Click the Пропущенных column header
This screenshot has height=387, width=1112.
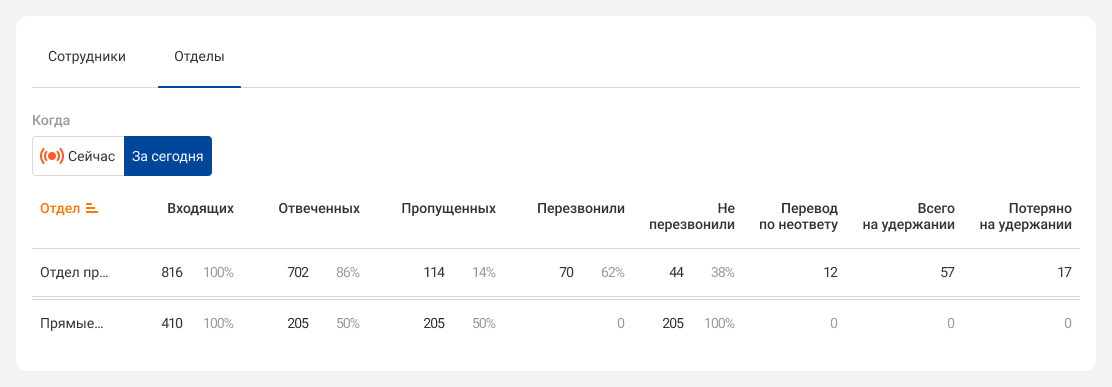pyautogui.click(x=448, y=208)
